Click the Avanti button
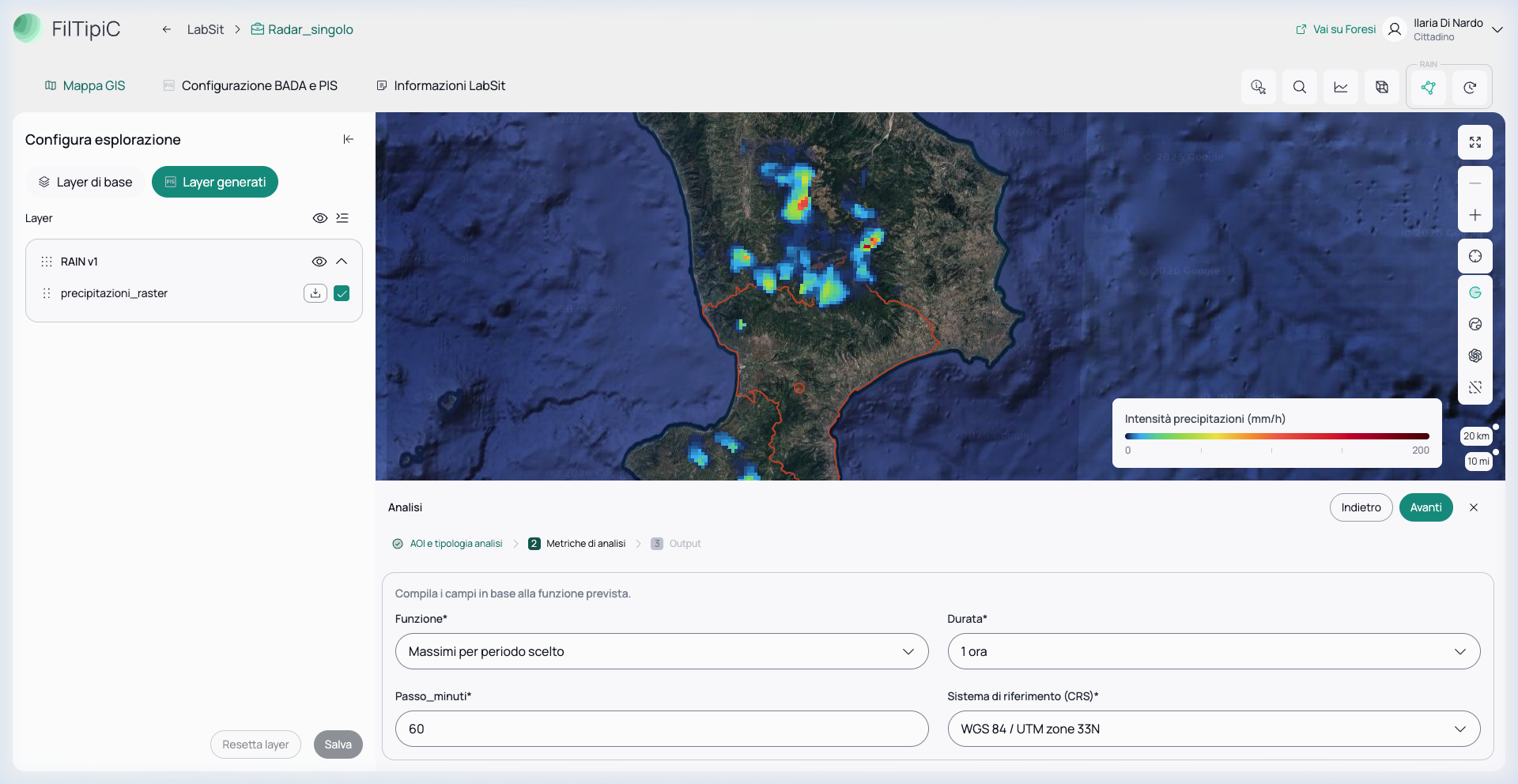Image resolution: width=1518 pixels, height=784 pixels. (1426, 507)
